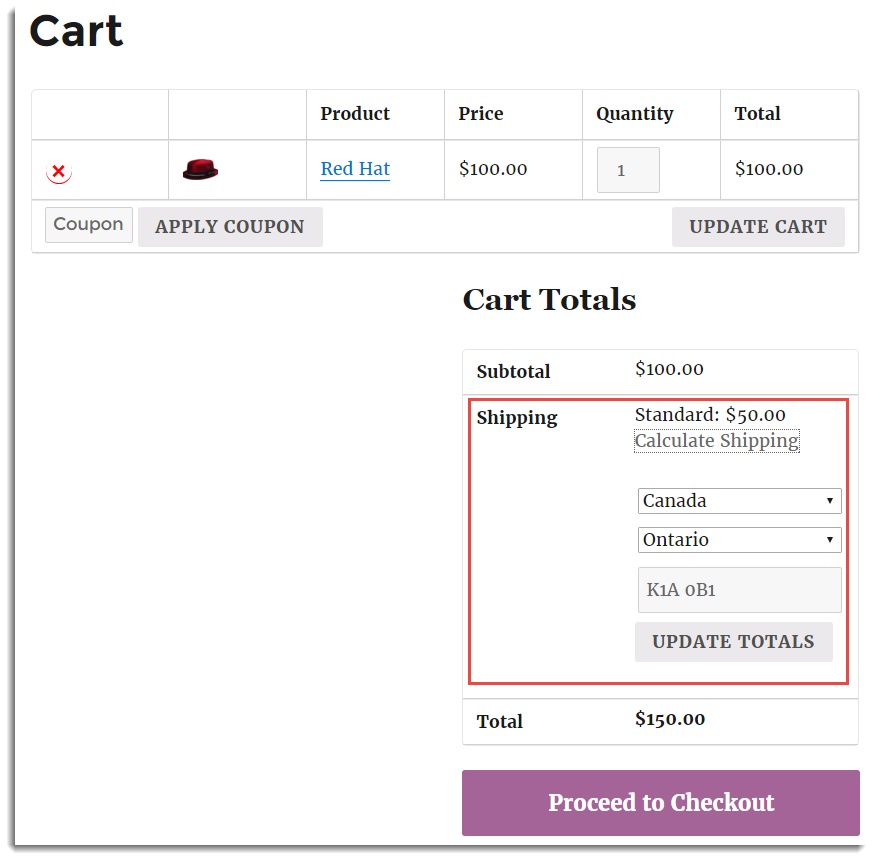Screen dimensions: 872x860
Task: Proceed to Checkout
Action: click(x=660, y=802)
